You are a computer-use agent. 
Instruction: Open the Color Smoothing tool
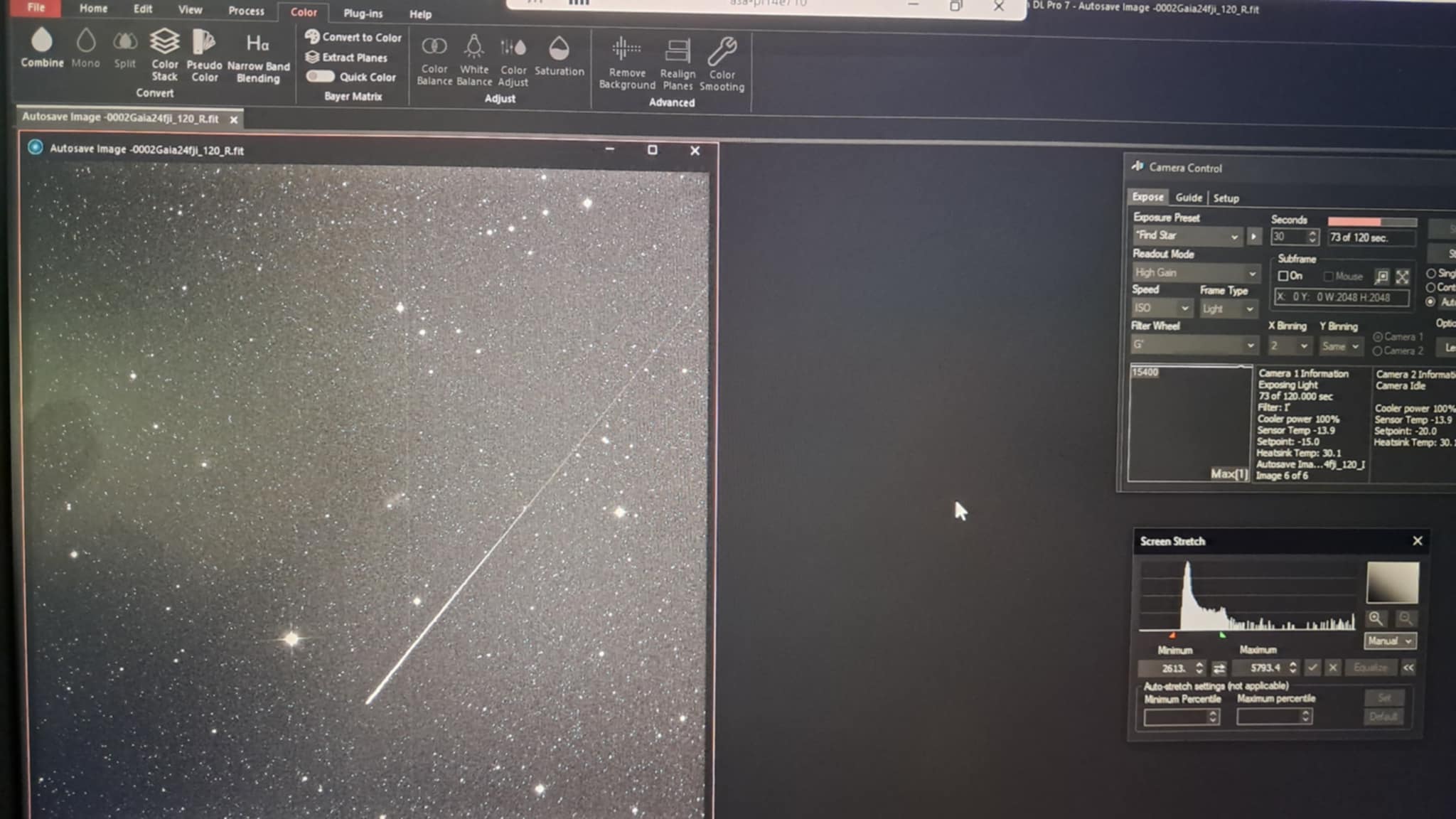click(722, 65)
